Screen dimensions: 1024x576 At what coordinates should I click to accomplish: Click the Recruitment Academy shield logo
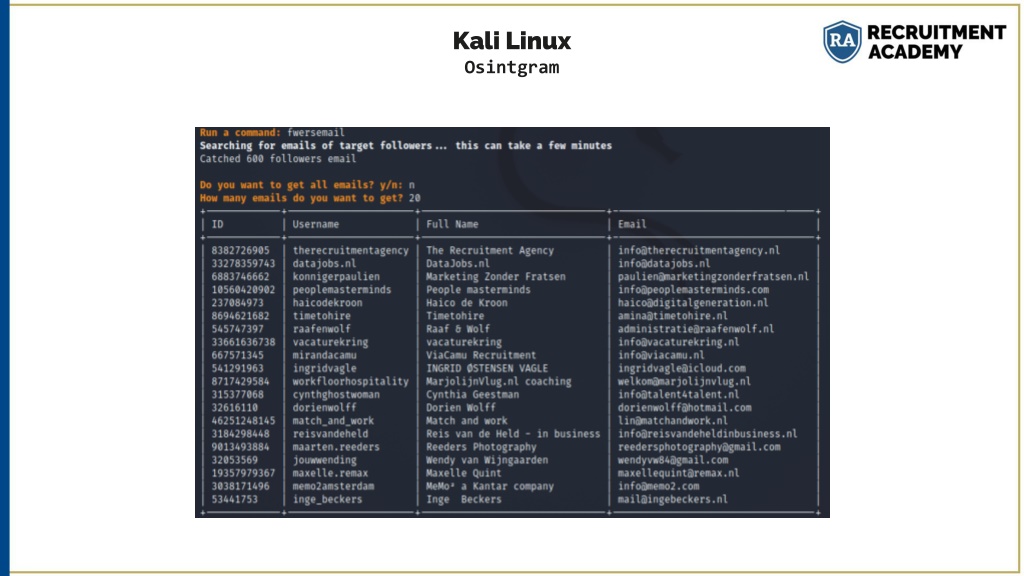(x=842, y=41)
